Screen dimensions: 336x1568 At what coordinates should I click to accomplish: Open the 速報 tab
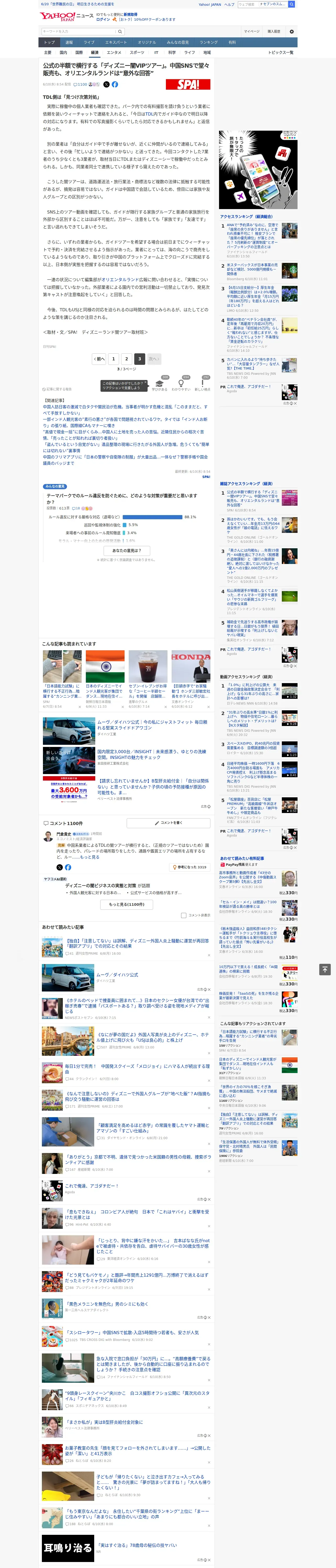point(69,43)
